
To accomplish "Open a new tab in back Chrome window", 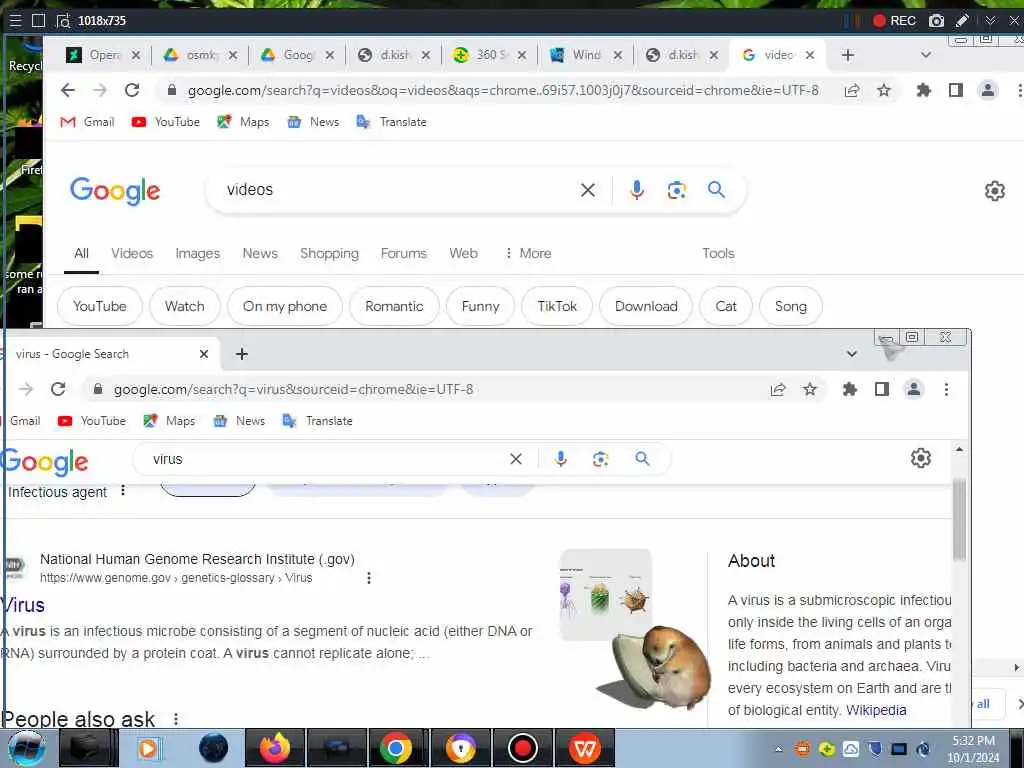I will (848, 56).
